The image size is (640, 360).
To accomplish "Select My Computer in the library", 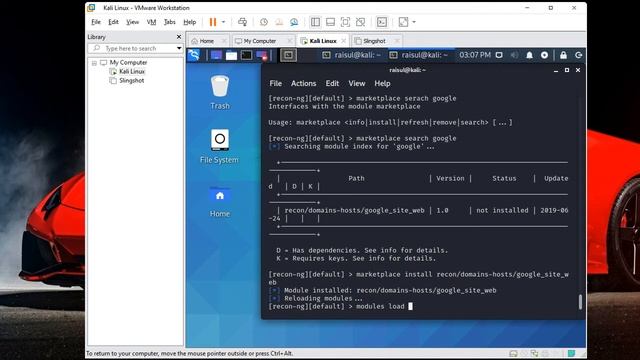I will (x=128, y=62).
